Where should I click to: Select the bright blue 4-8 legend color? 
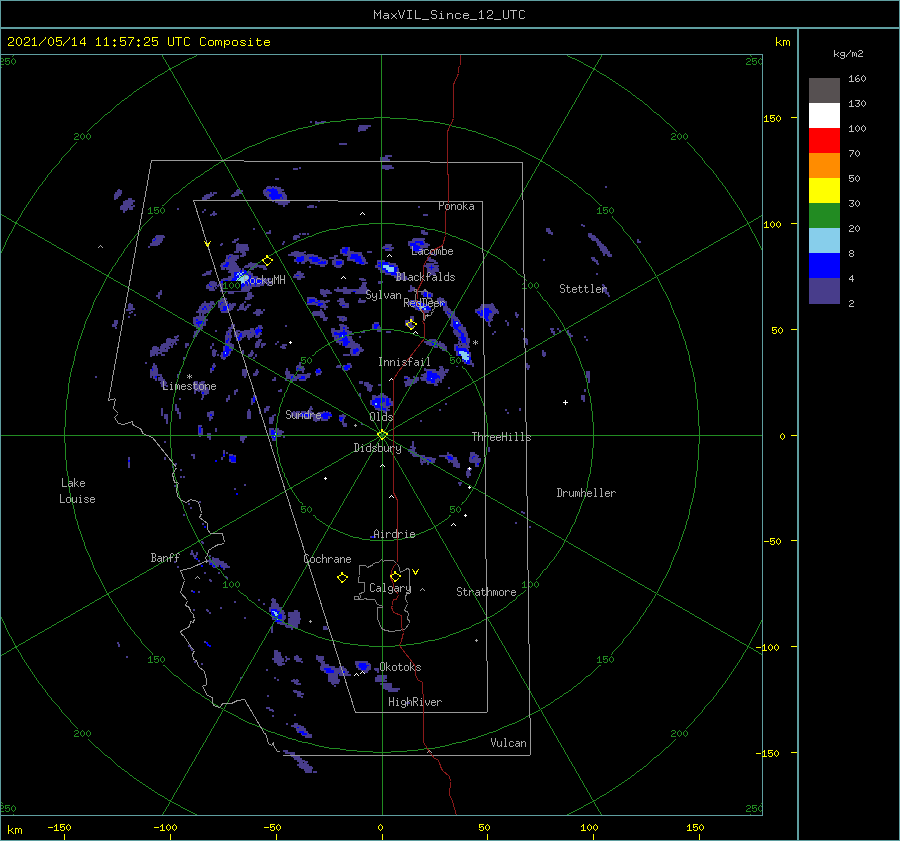point(824,265)
